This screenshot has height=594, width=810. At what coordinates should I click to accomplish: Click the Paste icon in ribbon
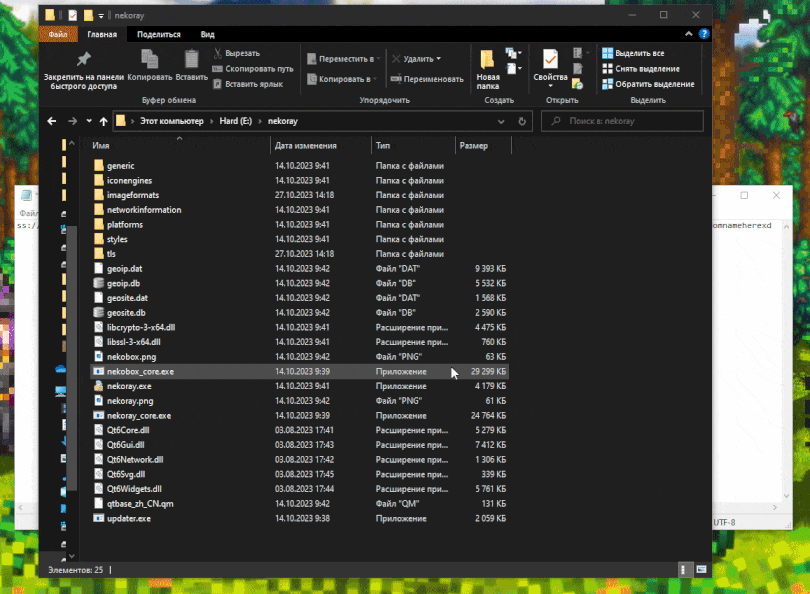click(x=192, y=59)
